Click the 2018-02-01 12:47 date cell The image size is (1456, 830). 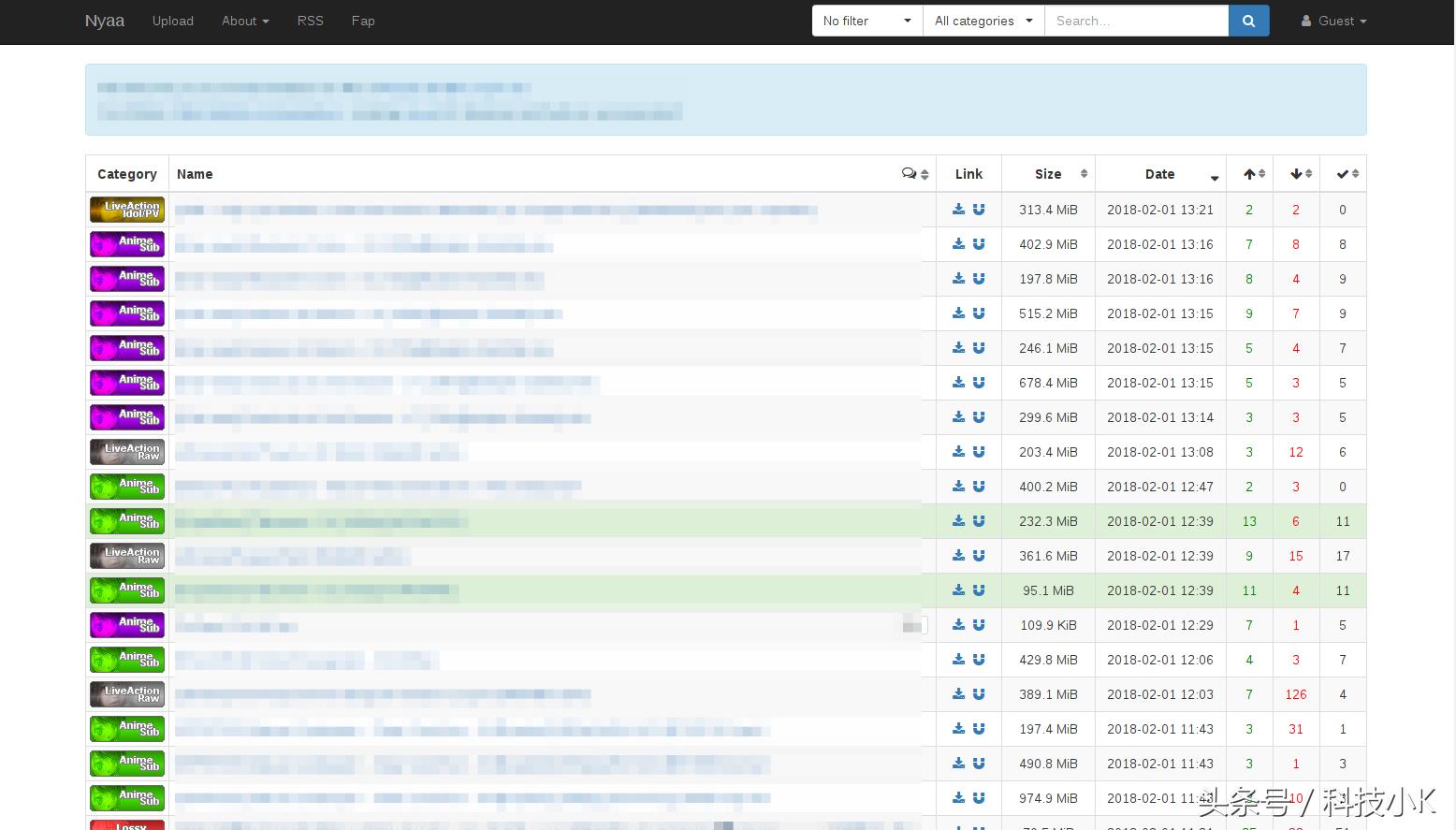point(1160,487)
